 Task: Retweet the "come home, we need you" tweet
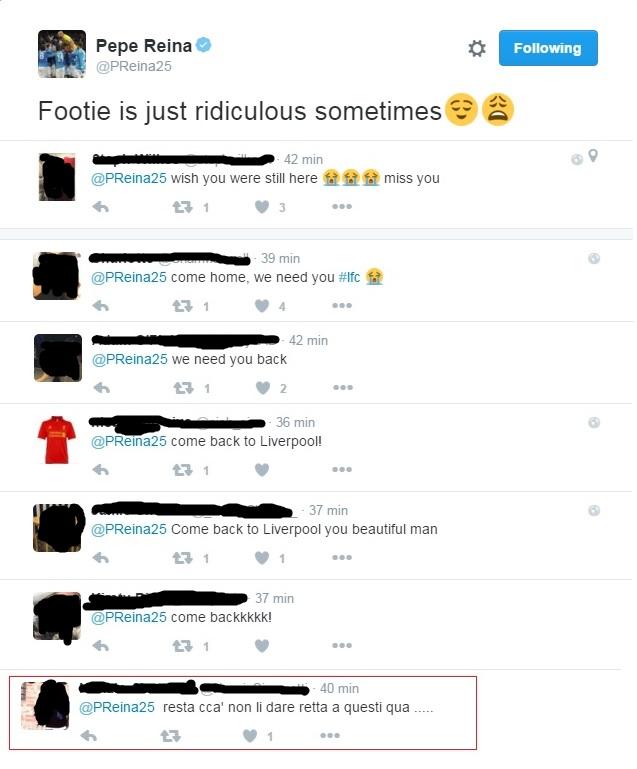pos(182,306)
